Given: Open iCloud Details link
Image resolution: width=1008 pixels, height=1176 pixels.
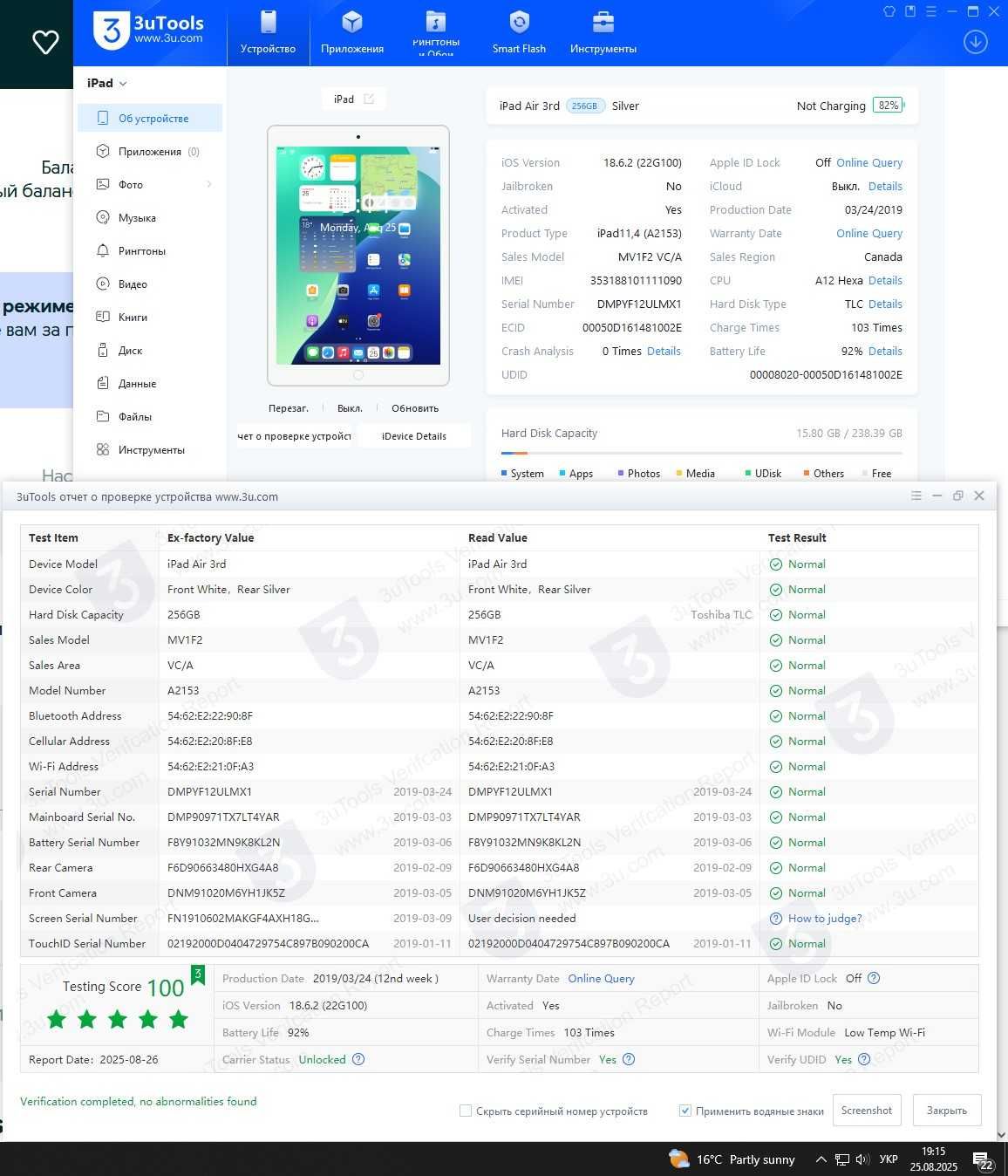Looking at the screenshot, I should (885, 186).
